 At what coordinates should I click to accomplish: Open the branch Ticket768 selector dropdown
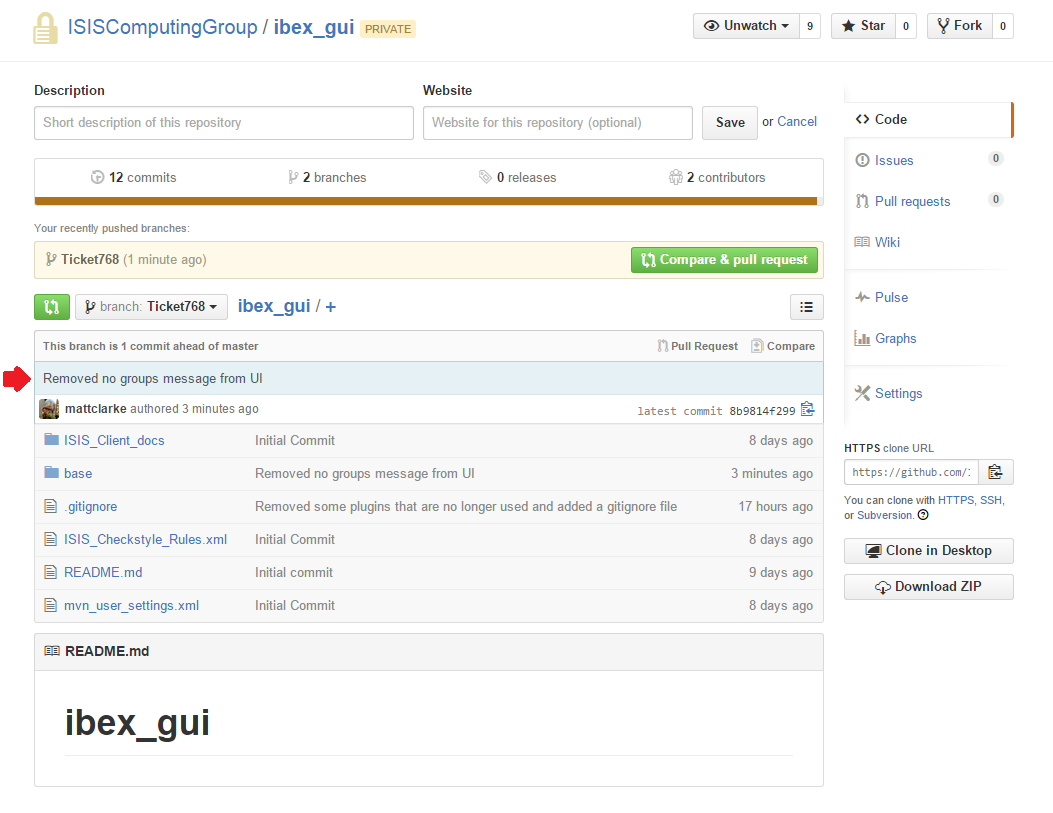pos(151,307)
